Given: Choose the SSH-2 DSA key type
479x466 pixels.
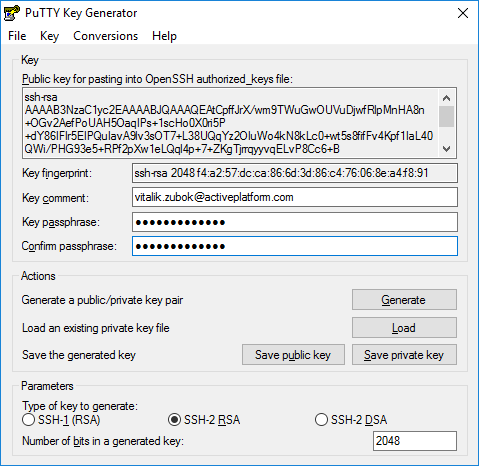Looking at the screenshot, I should [x=321, y=420].
